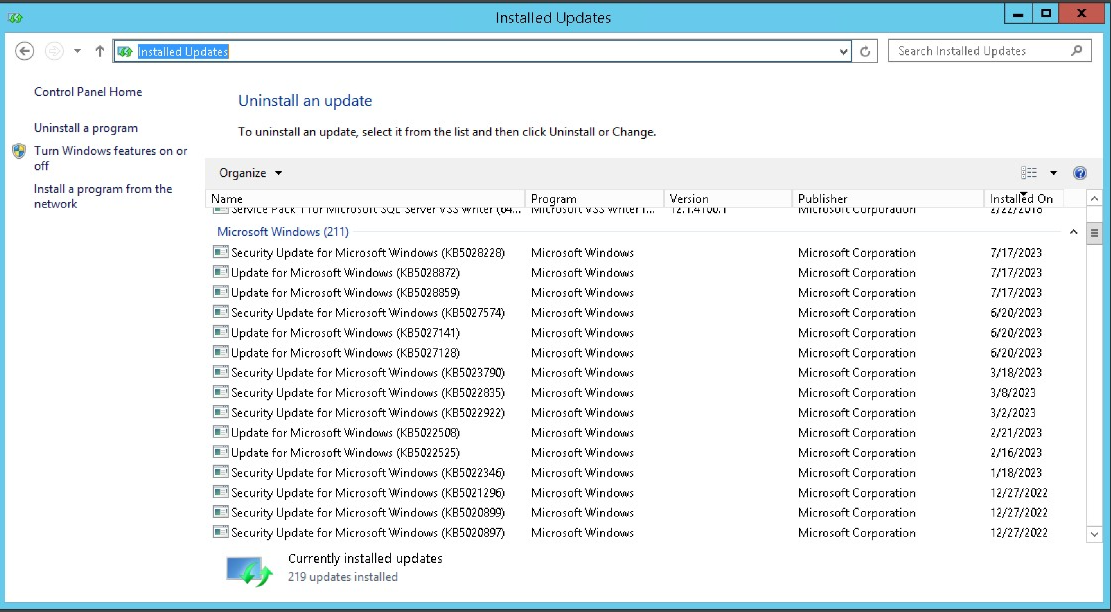This screenshot has height=612, width=1111.
Task: Click the scrollbar down arrow
Action: coord(1094,534)
